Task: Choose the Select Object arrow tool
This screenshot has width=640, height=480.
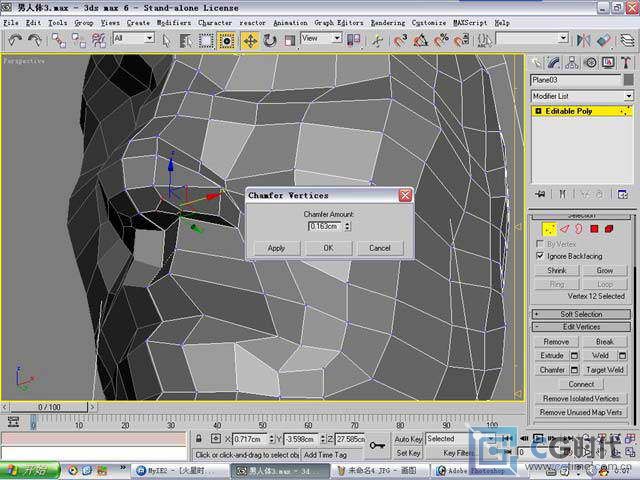Action: point(166,40)
